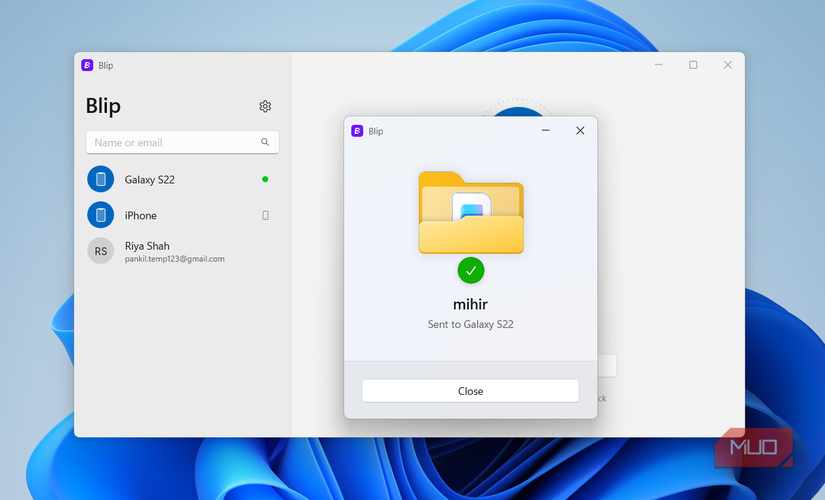Click the pankil.temp123@gmail.com email text
825x500 pixels.
click(175, 259)
